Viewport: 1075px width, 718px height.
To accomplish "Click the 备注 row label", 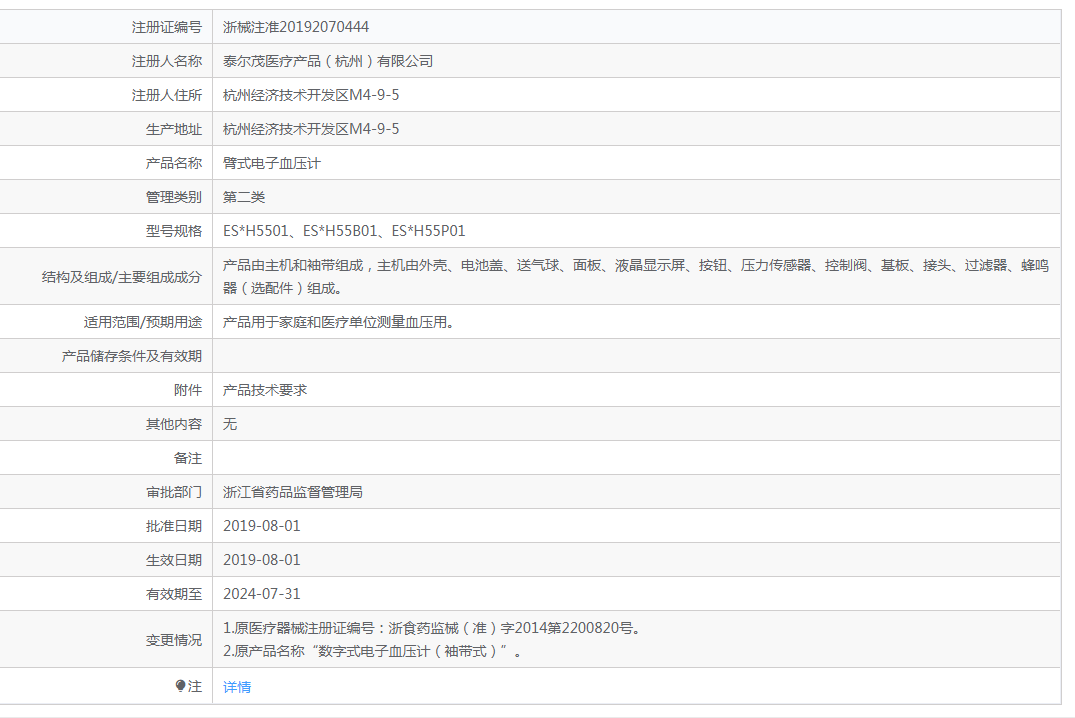I will (x=188, y=458).
